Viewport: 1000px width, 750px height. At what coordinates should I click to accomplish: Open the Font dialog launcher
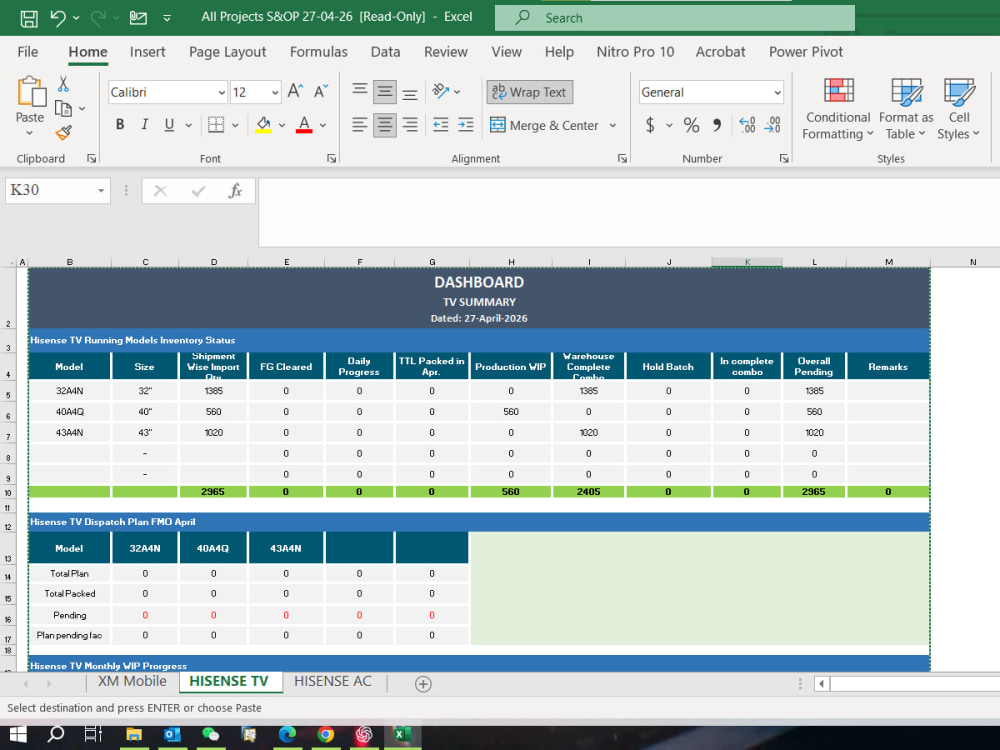pos(332,159)
